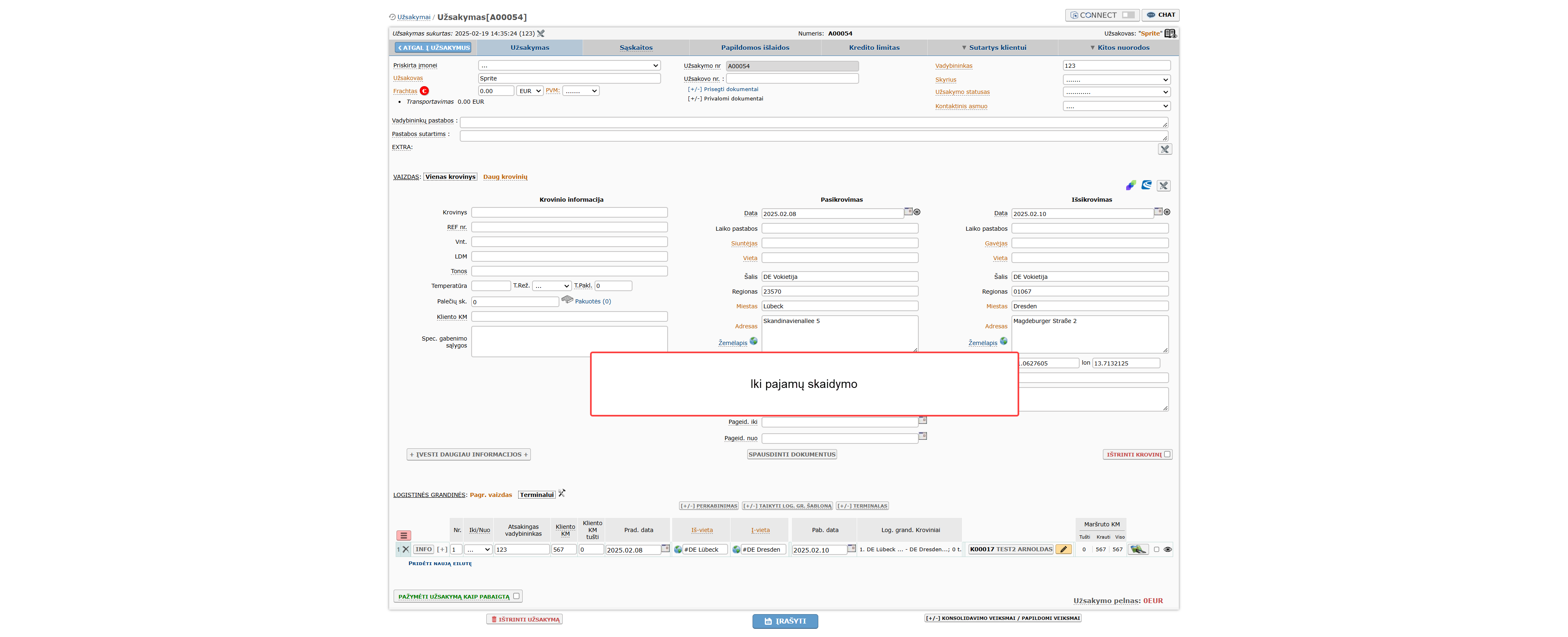The width and height of the screenshot is (1568, 637).
Task: Open the Užsakymo statusas dropdown
Action: [1116, 92]
